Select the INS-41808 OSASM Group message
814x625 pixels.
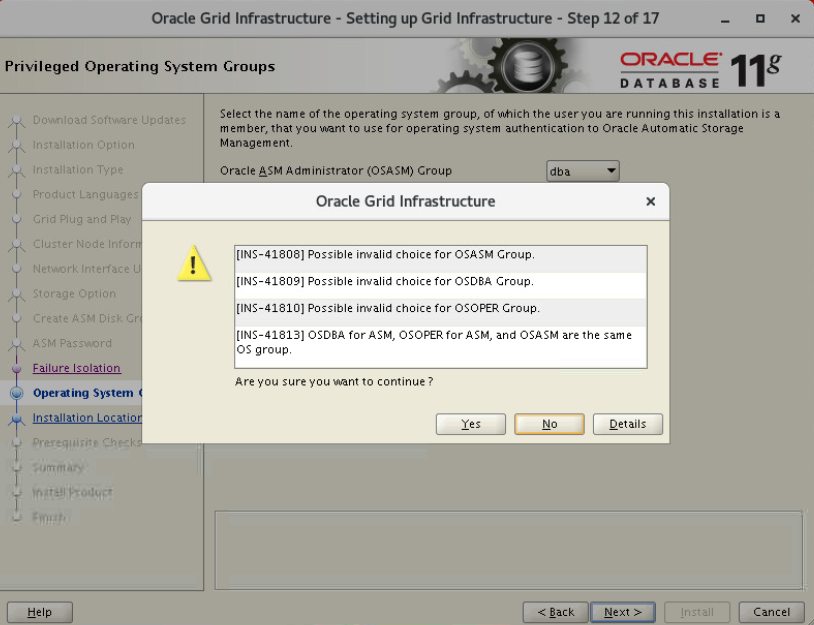(x=440, y=259)
